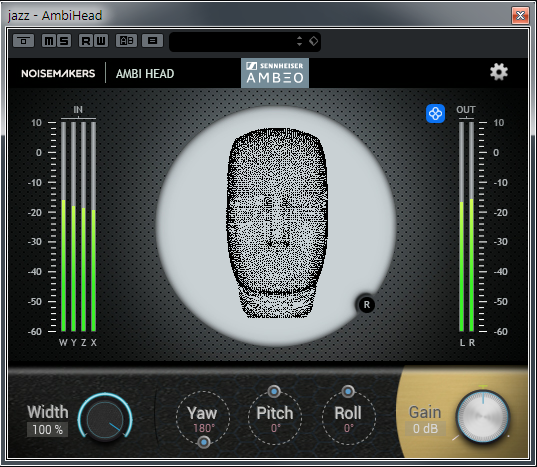Click the Sennheiser AMBEO logo
The width and height of the screenshot is (537, 467).
pos(275,73)
